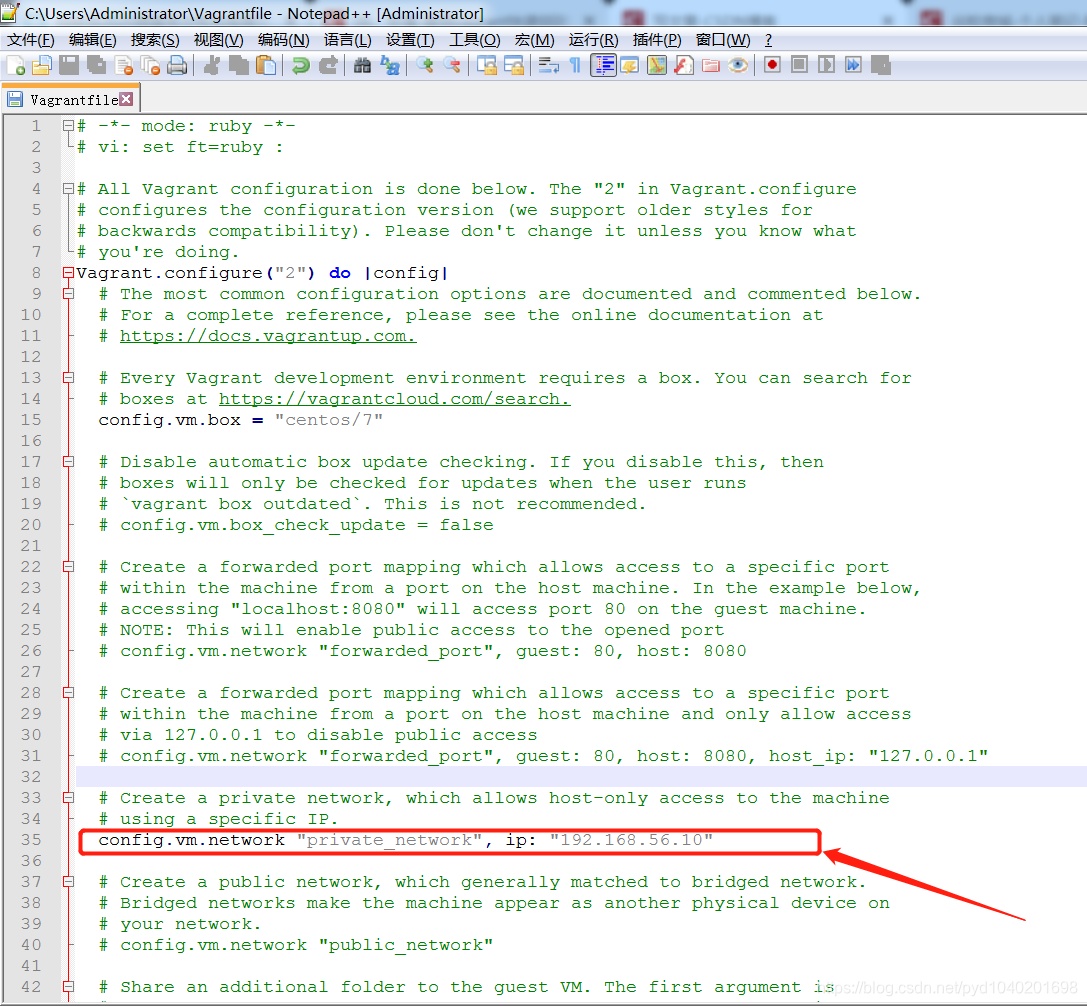This screenshot has height=1006, width=1087.
Task: Click the green Undo arrow icon
Action: click(301, 65)
